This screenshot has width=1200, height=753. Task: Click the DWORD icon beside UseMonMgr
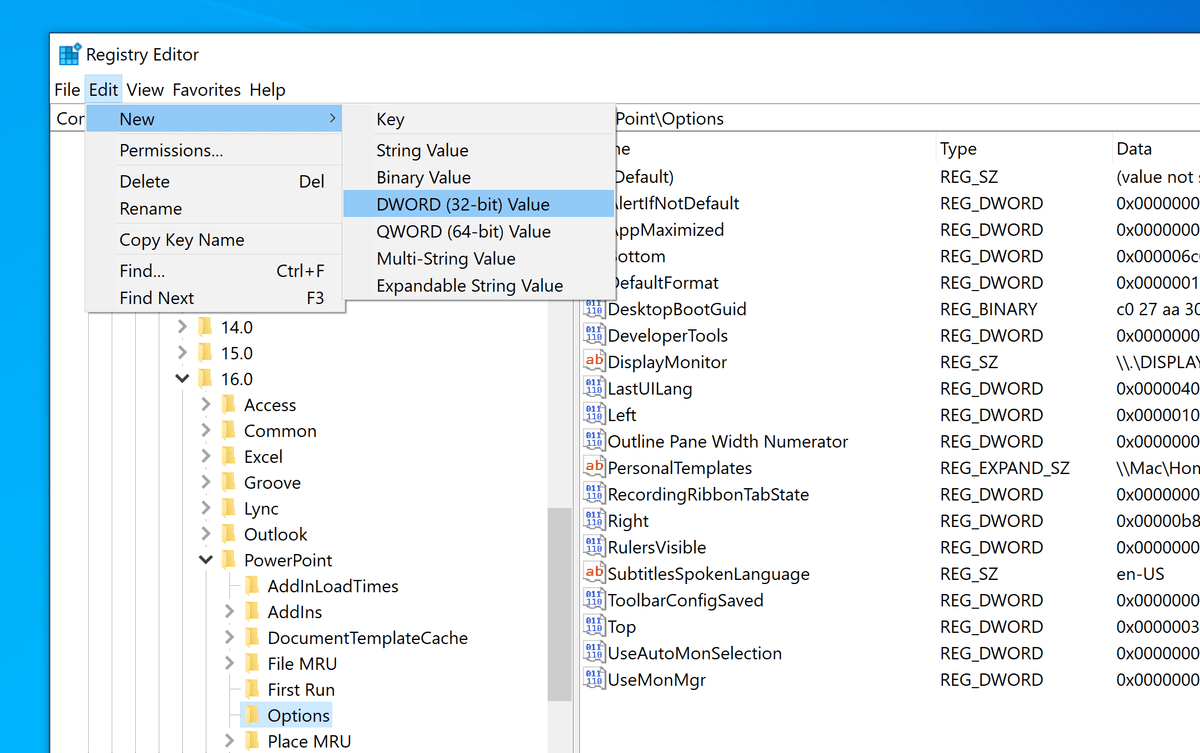tap(594, 680)
